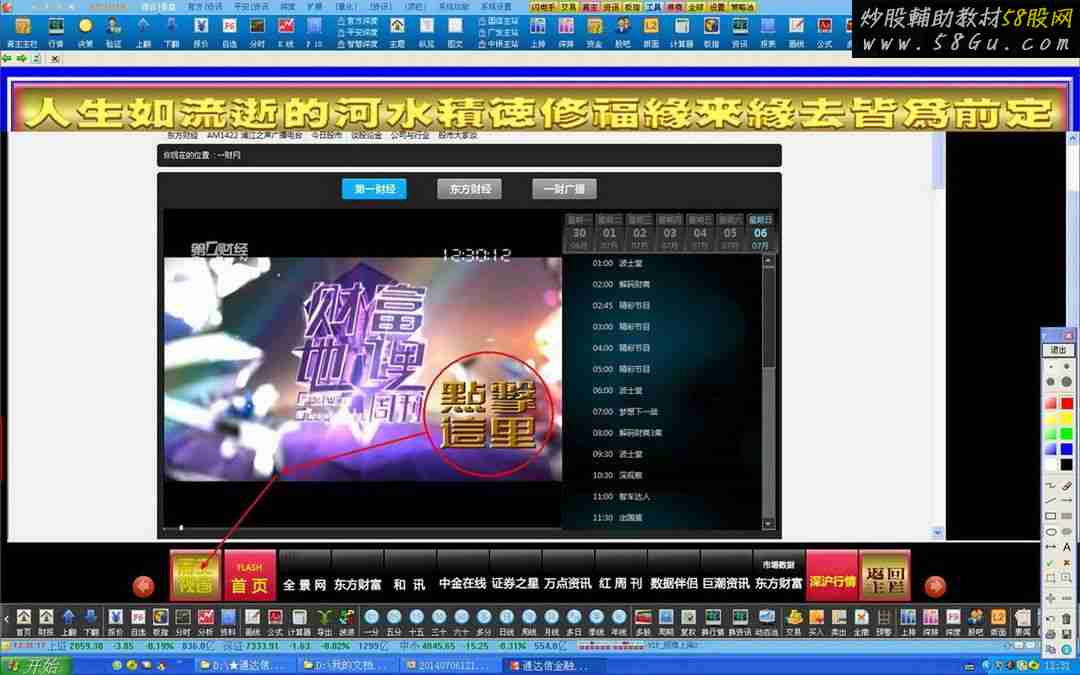Select the 06 date tab in schedule
The width and height of the screenshot is (1080, 675).
tap(760, 233)
